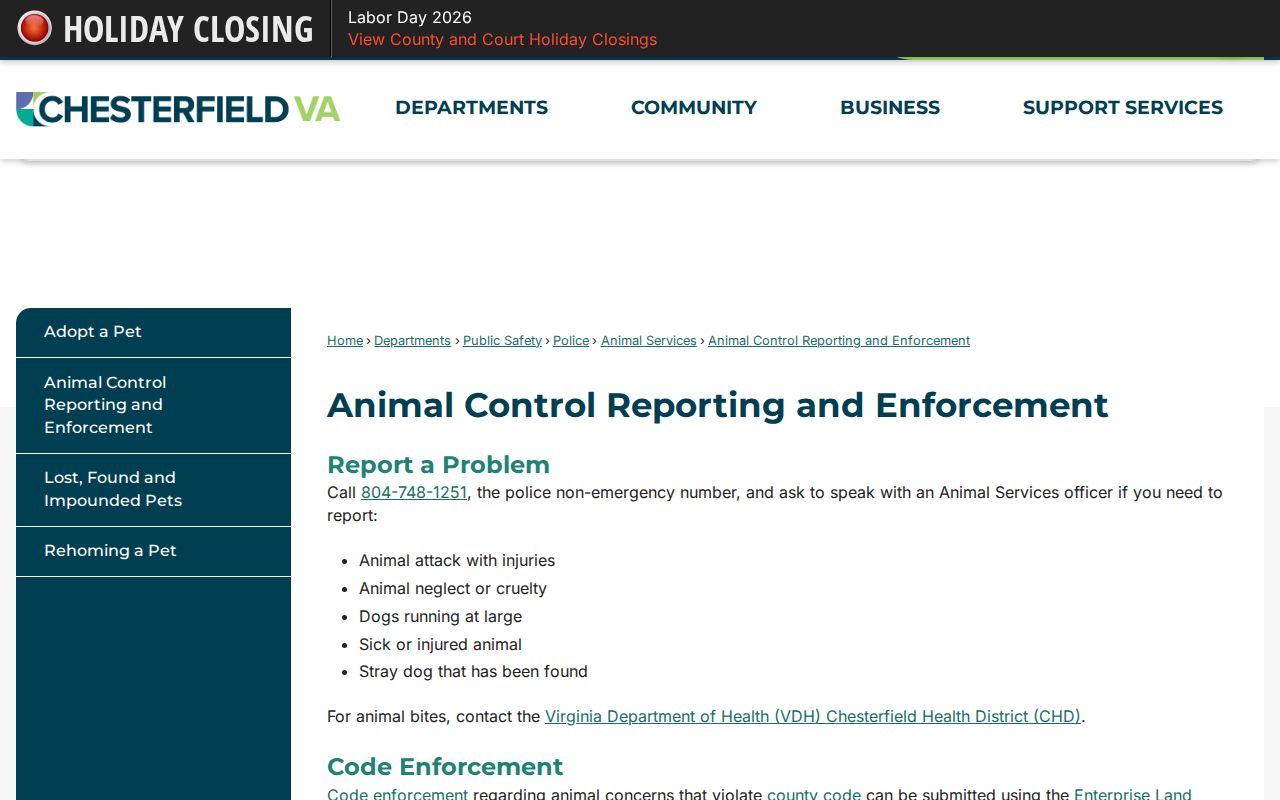
Task: Click the red Holiday Closing alert icon
Action: coord(34,28)
